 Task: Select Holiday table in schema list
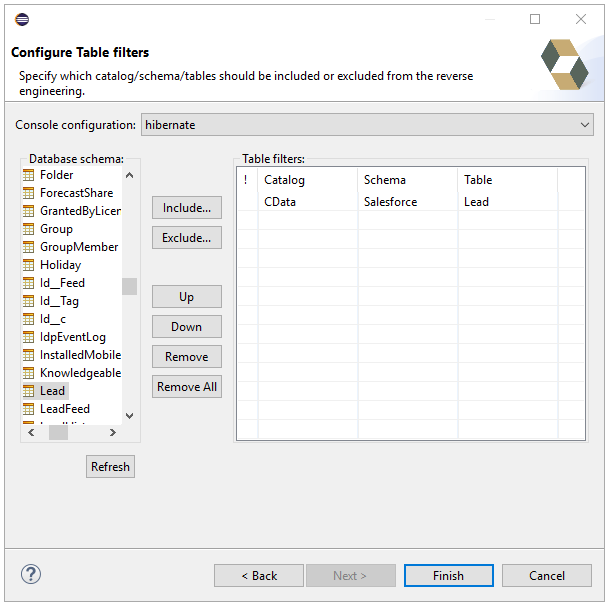pyautogui.click(x=60, y=265)
